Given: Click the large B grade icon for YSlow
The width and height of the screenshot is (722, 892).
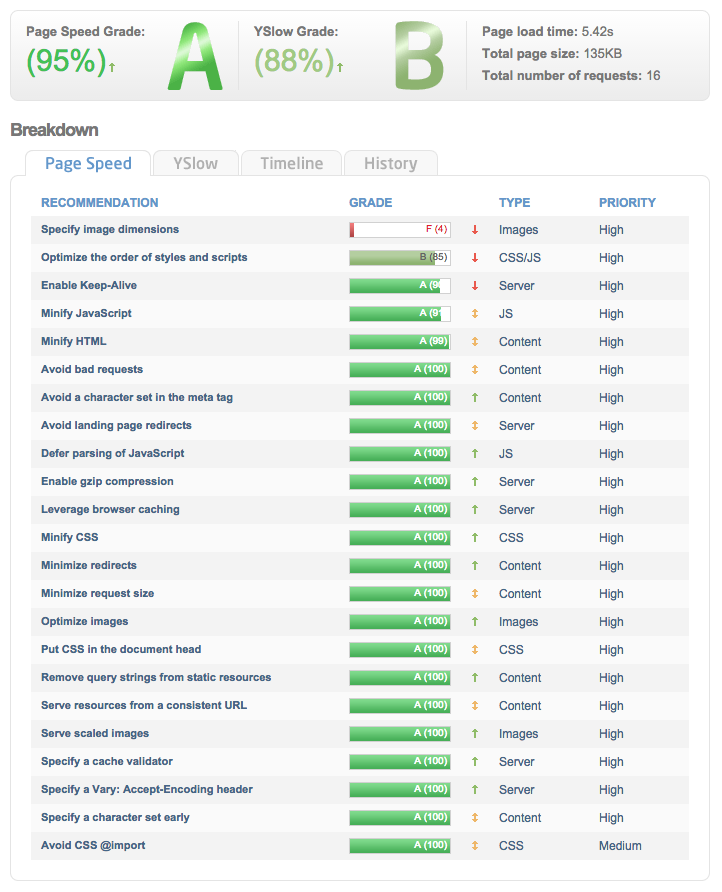Looking at the screenshot, I should [x=418, y=58].
